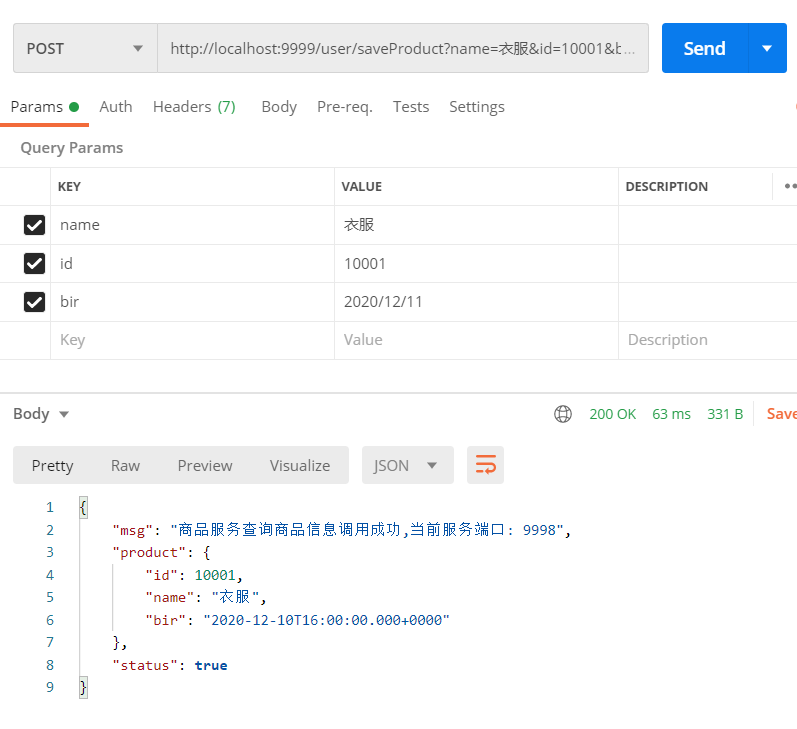Click the "name": "衣服" response line
This screenshot has width=797, height=729.
(x=205, y=597)
